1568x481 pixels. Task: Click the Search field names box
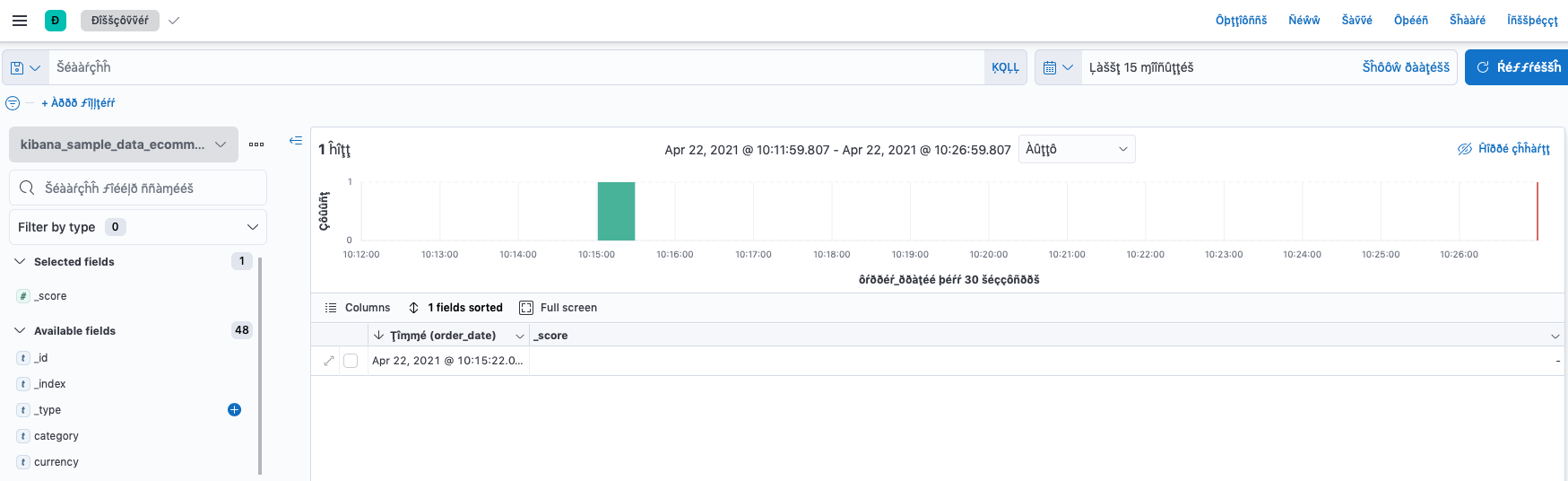(x=138, y=188)
